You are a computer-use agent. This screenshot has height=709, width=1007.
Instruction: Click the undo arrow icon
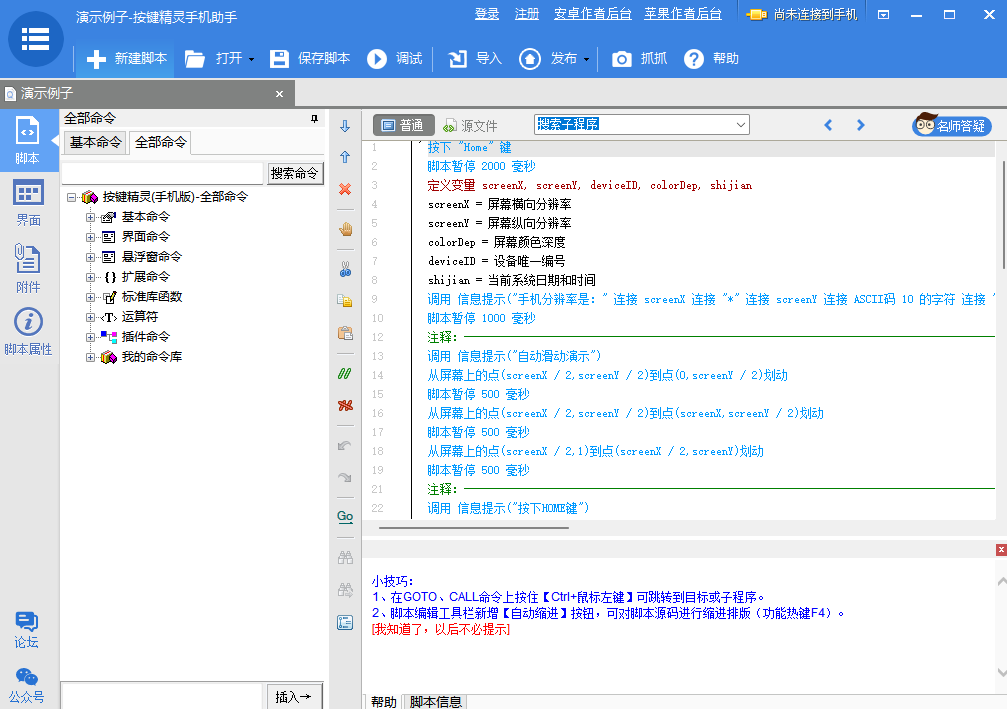point(345,443)
